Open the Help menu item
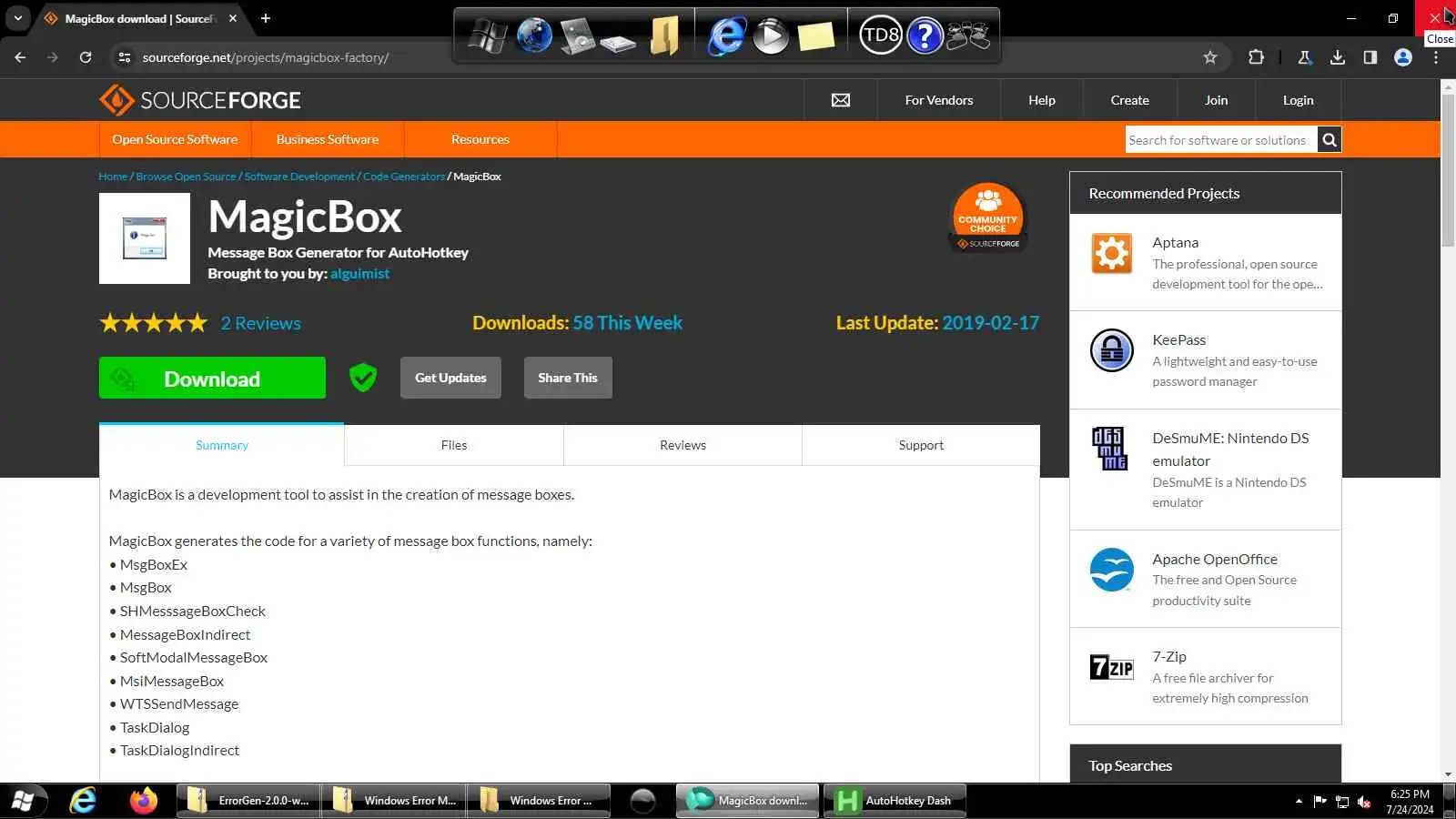 (x=1042, y=100)
